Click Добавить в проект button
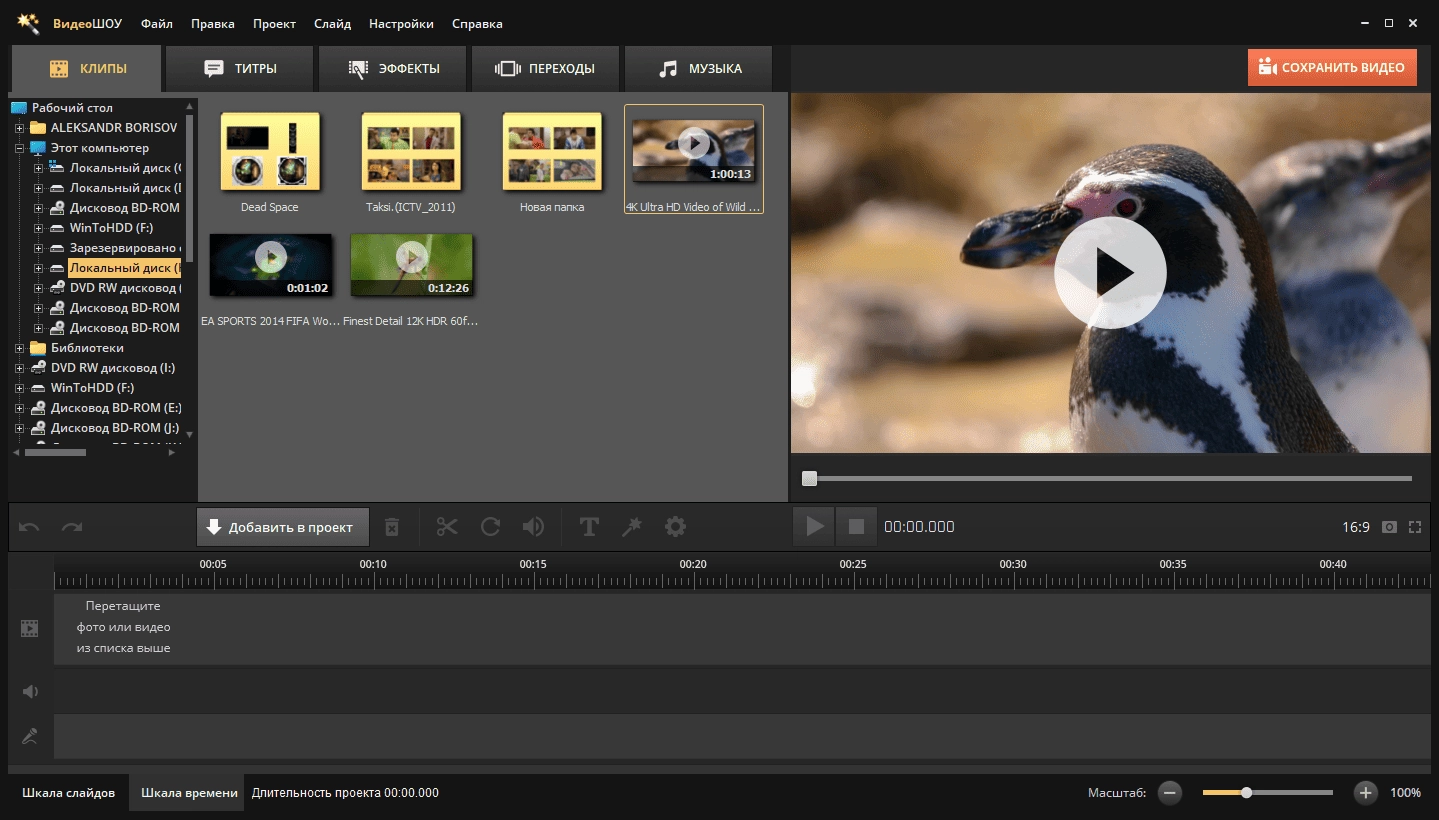Image resolution: width=1439 pixels, height=820 pixels. click(x=282, y=527)
